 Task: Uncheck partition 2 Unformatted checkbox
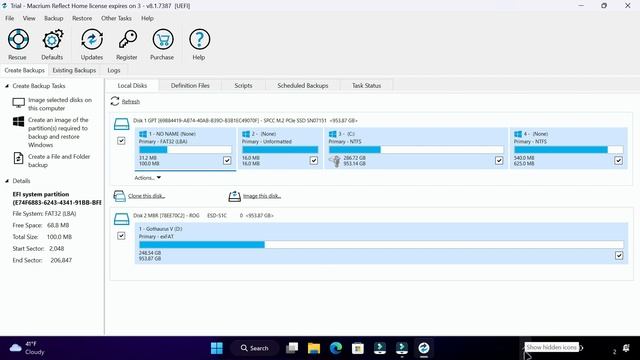[313, 160]
